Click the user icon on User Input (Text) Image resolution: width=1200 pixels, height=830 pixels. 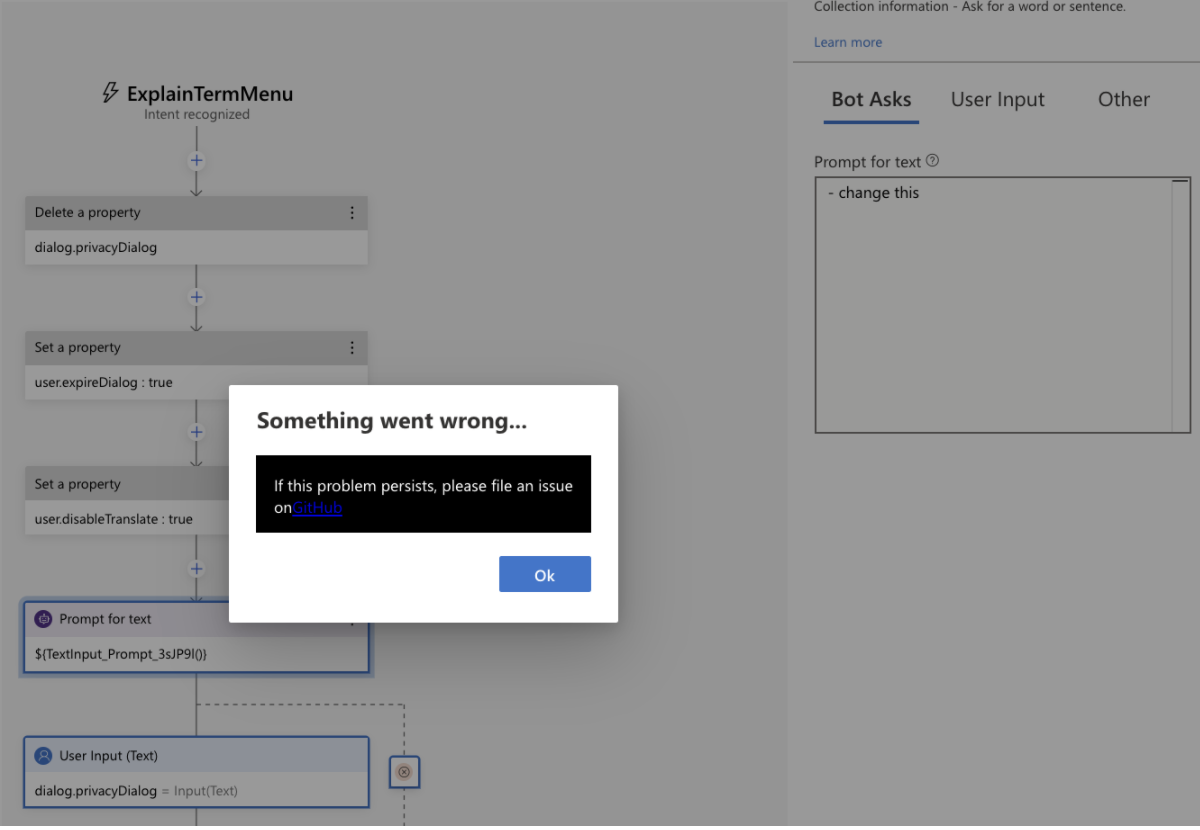tap(42, 755)
